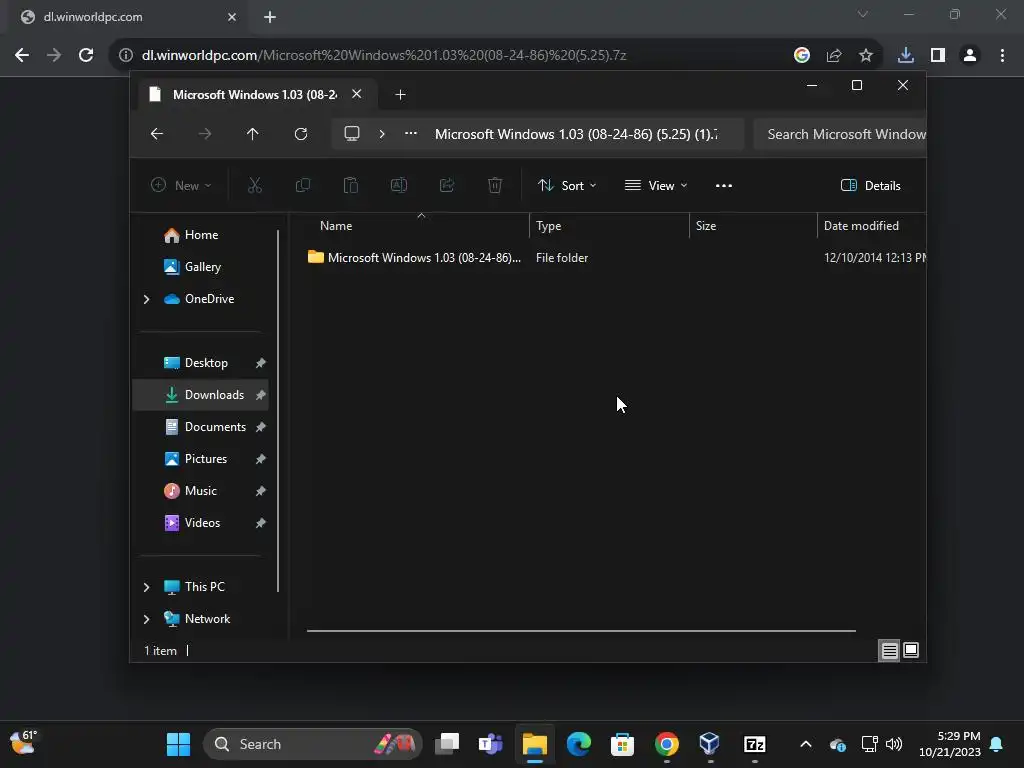Image resolution: width=1024 pixels, height=768 pixels.
Task: Expand the This PC tree node
Action: pyautogui.click(x=146, y=587)
